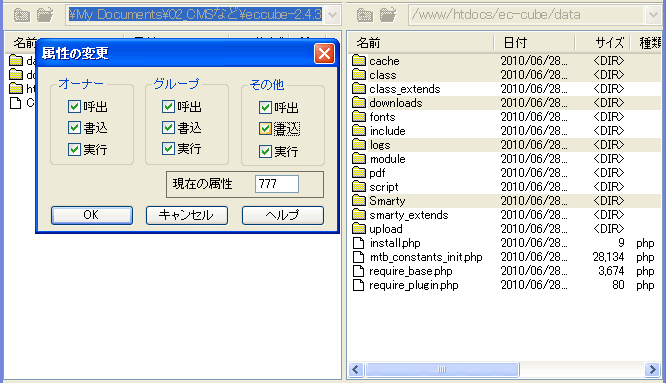
Task: Click the 28,134 size value
Action: (608, 257)
